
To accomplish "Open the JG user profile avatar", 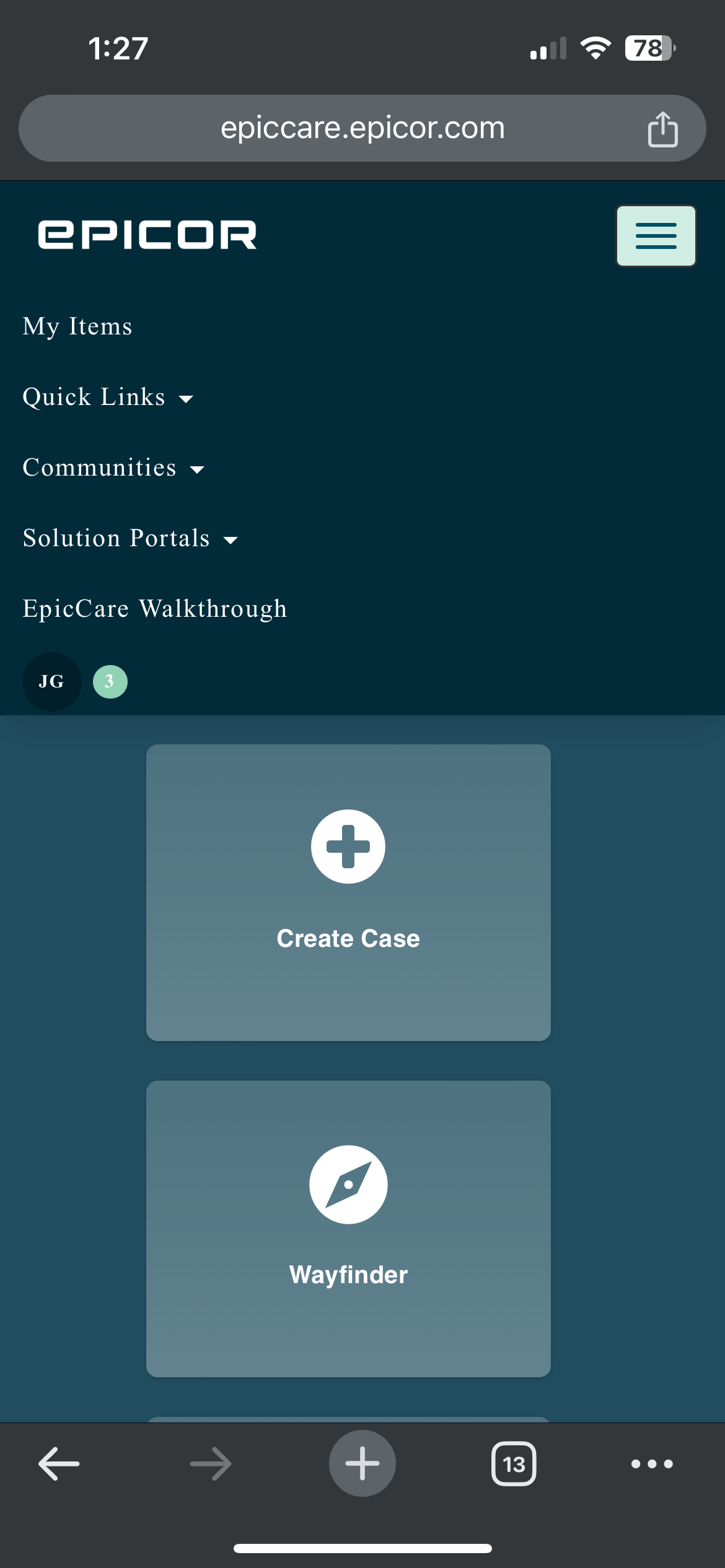I will pos(51,682).
